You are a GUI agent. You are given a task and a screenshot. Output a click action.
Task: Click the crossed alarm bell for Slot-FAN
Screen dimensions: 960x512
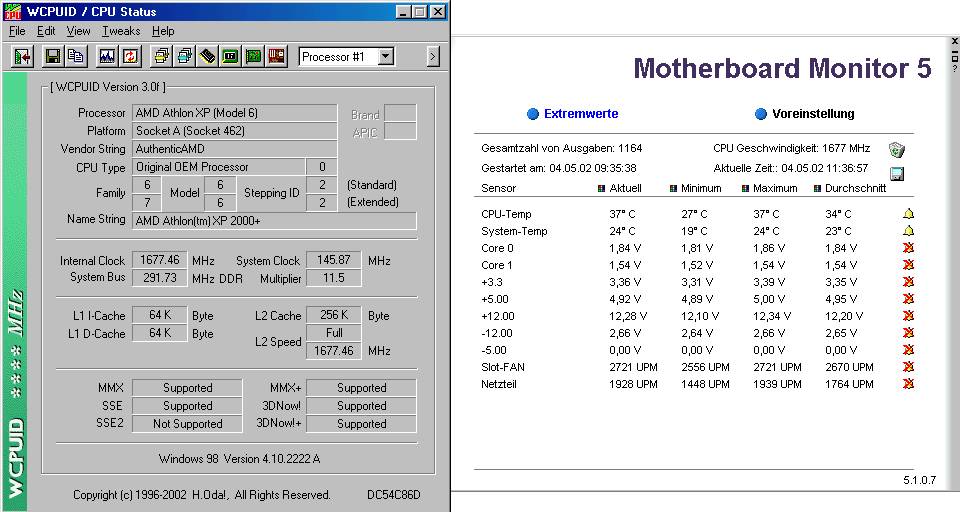[909, 367]
